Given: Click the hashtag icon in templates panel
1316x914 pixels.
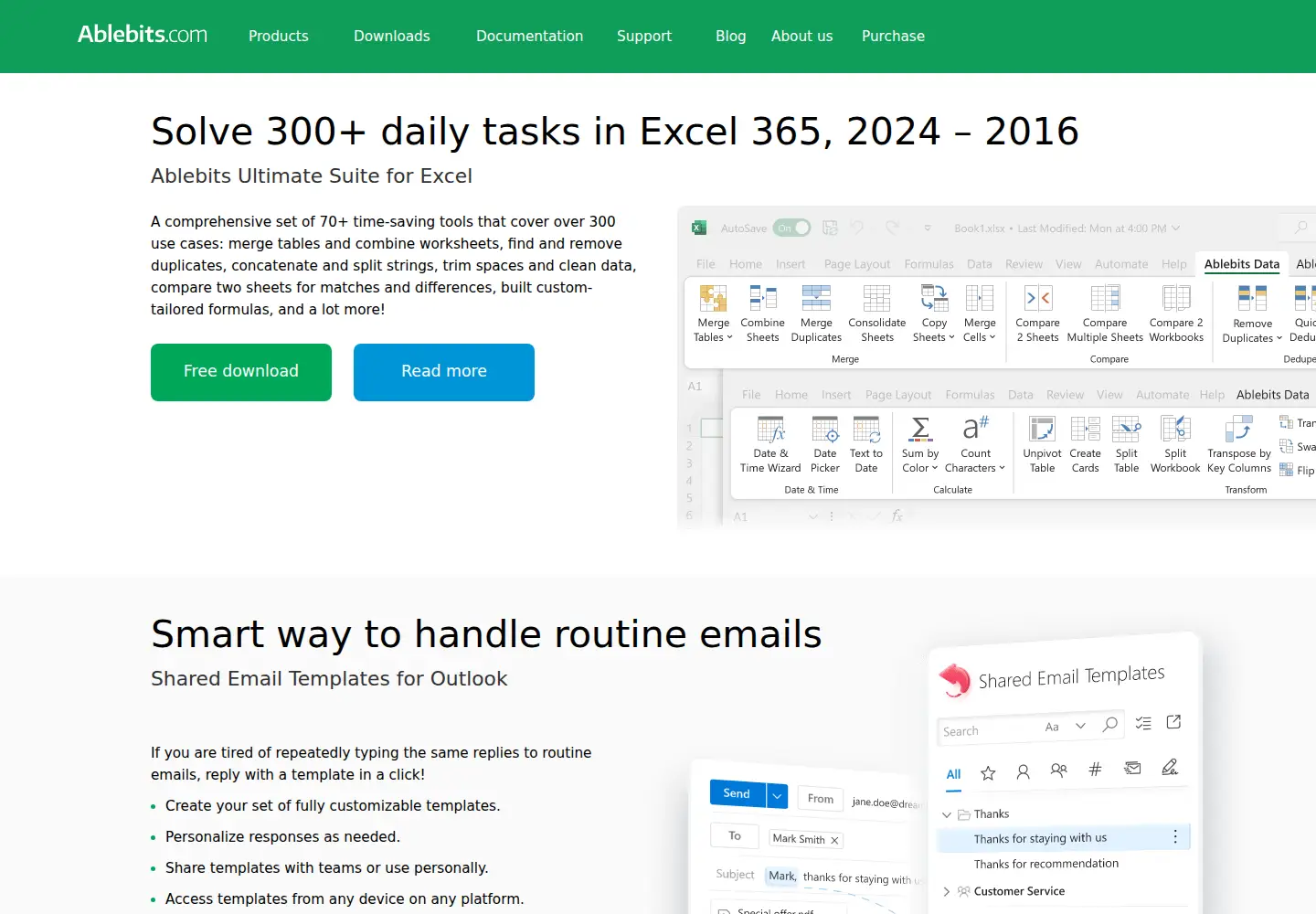Looking at the screenshot, I should 1095,770.
